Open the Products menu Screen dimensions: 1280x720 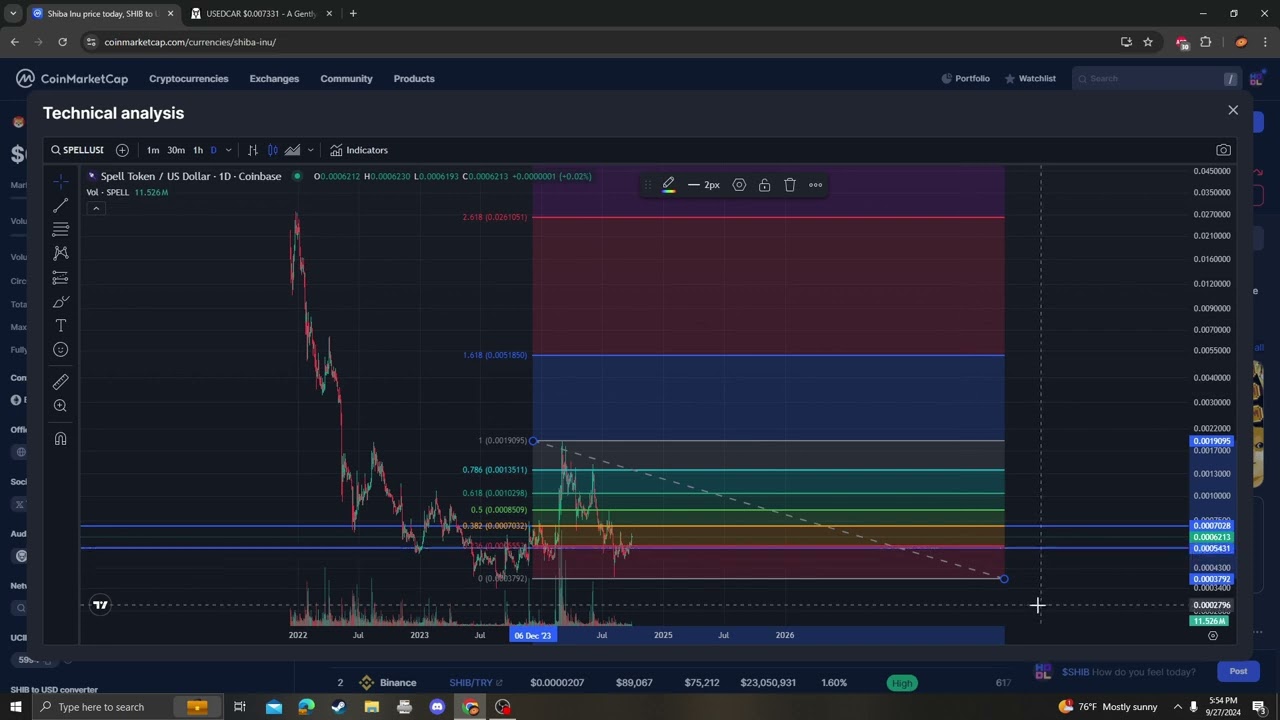[x=414, y=78]
